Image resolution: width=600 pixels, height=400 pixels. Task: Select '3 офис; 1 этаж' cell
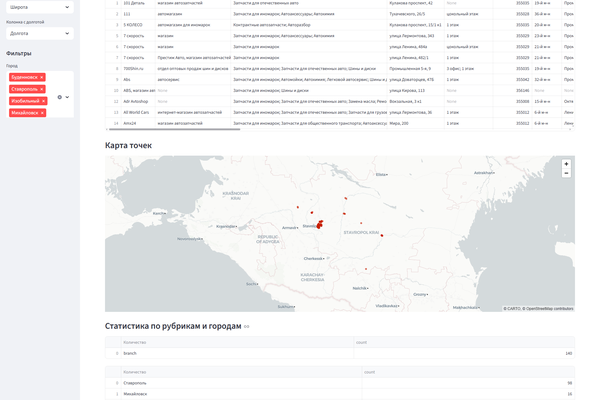click(469, 69)
